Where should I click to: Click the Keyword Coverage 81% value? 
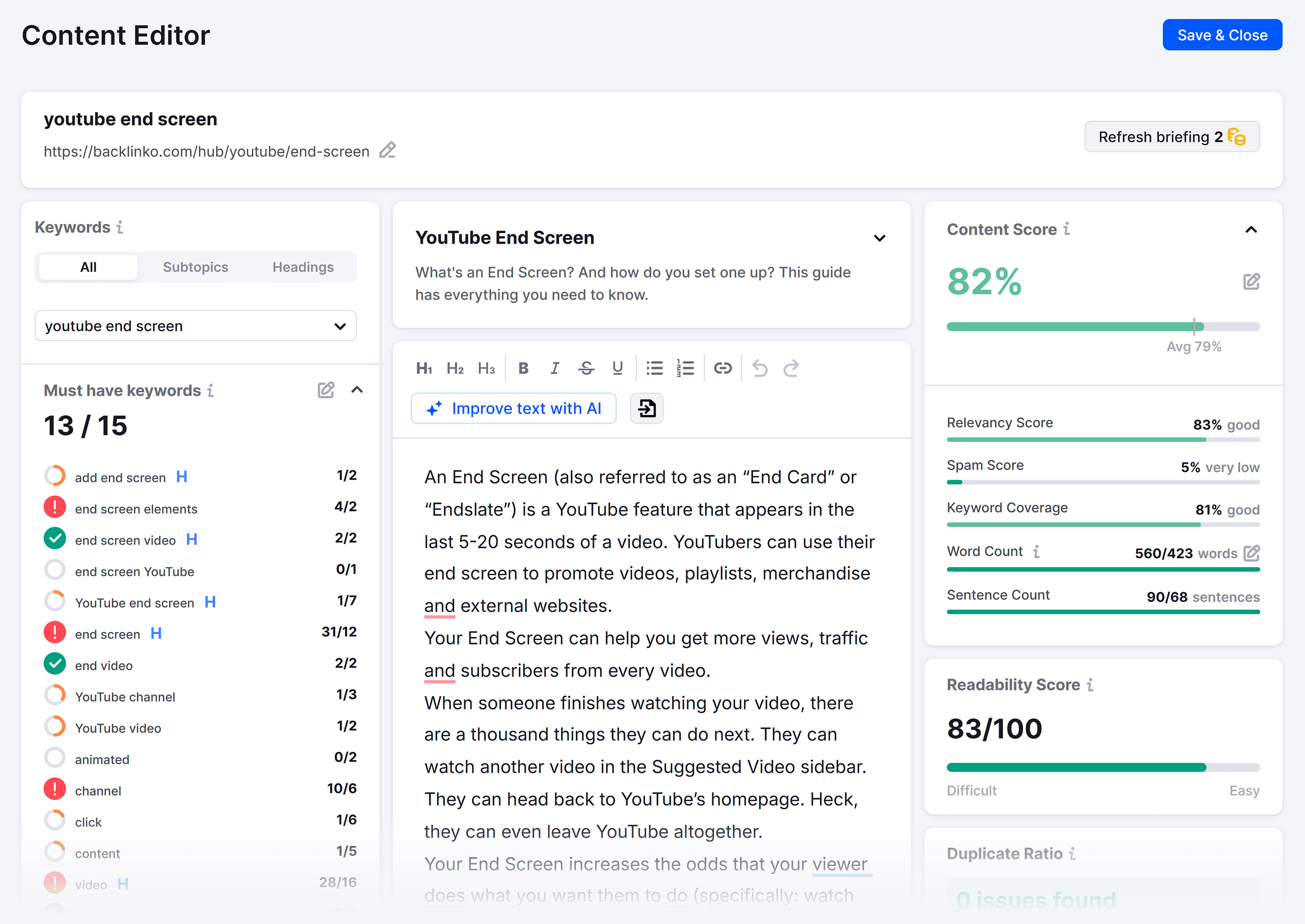coord(1208,510)
